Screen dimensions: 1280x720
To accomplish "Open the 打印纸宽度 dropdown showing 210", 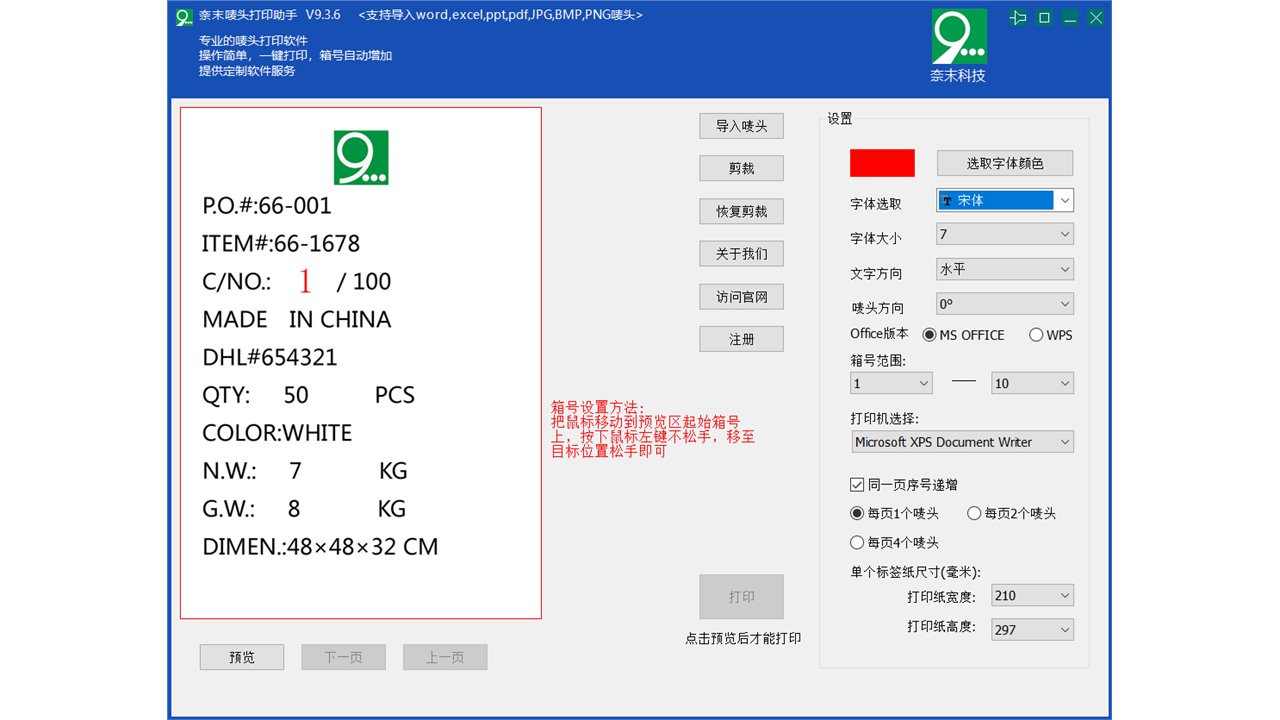I will tap(1033, 595).
